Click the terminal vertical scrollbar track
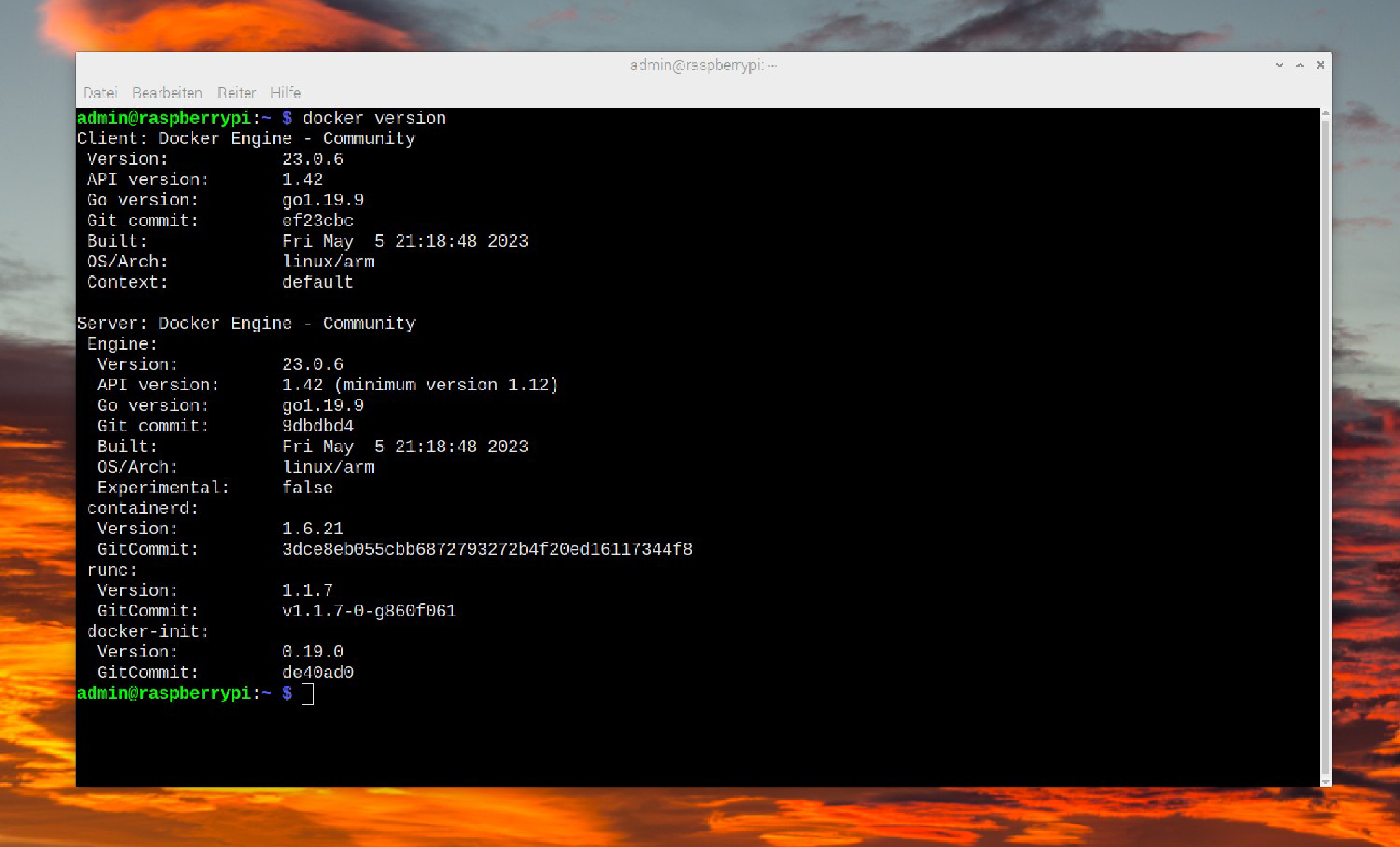1400x847 pixels. 1326,447
